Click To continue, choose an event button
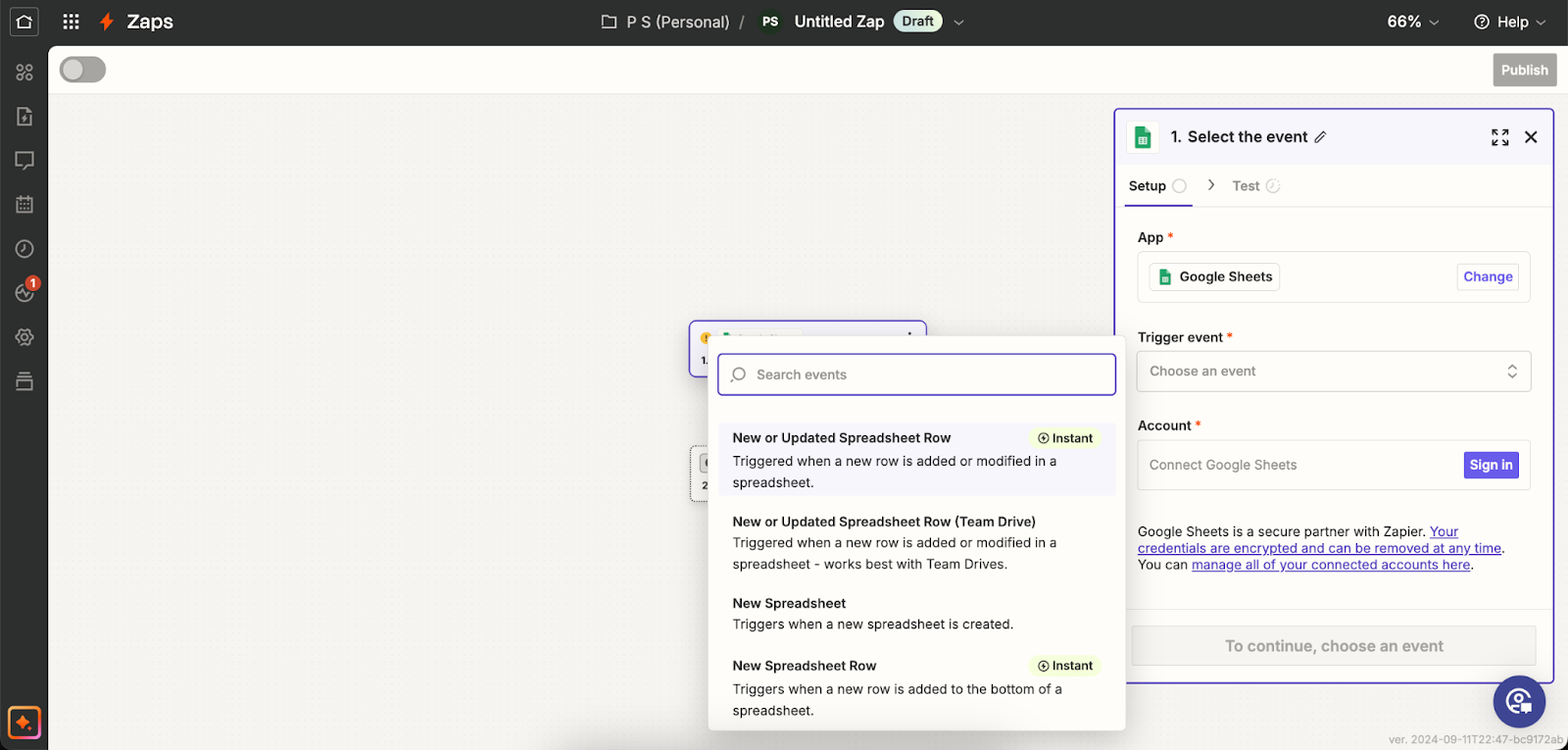This screenshot has width=1568, height=750. point(1334,646)
